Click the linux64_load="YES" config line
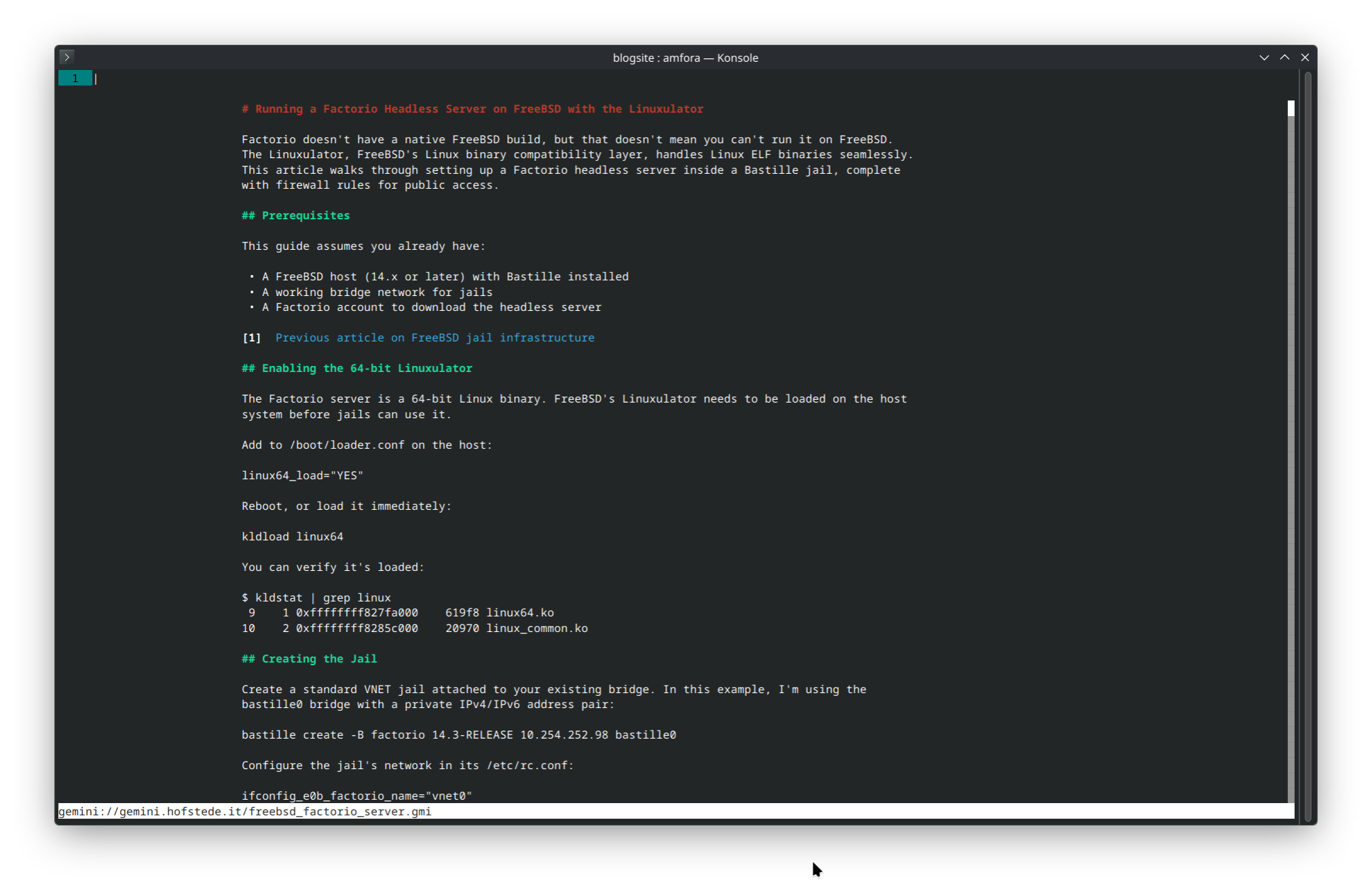Image resolution: width=1372 pixels, height=890 pixels. [x=303, y=476]
